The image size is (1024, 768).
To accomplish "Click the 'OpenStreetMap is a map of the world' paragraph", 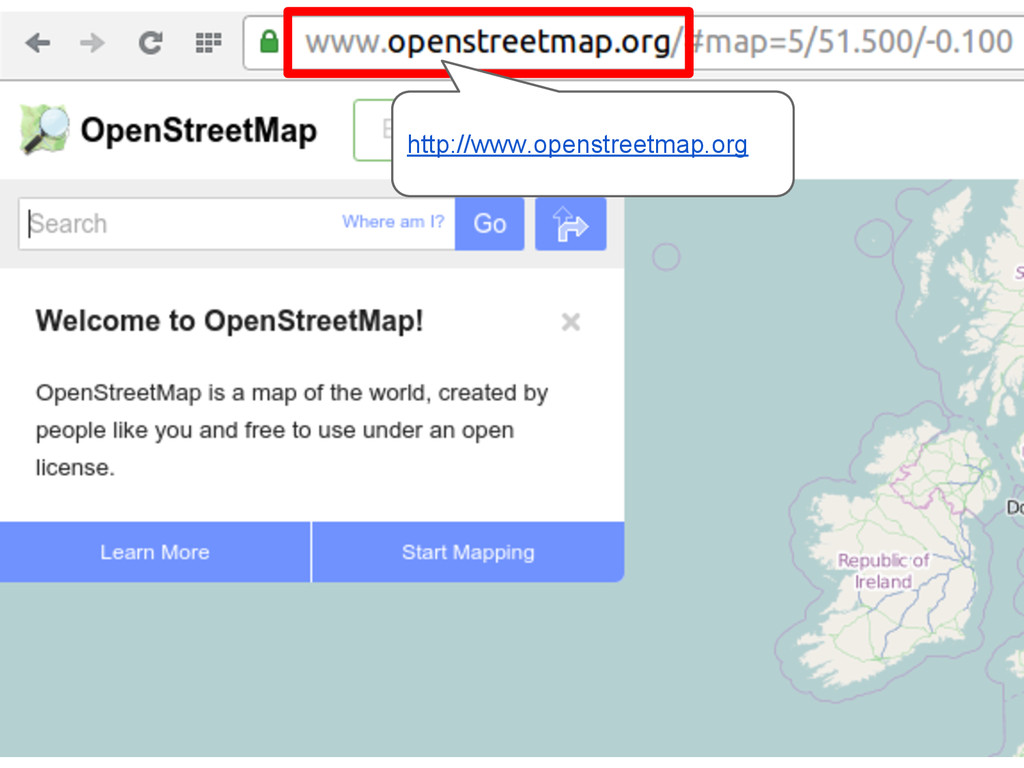I will 292,430.
